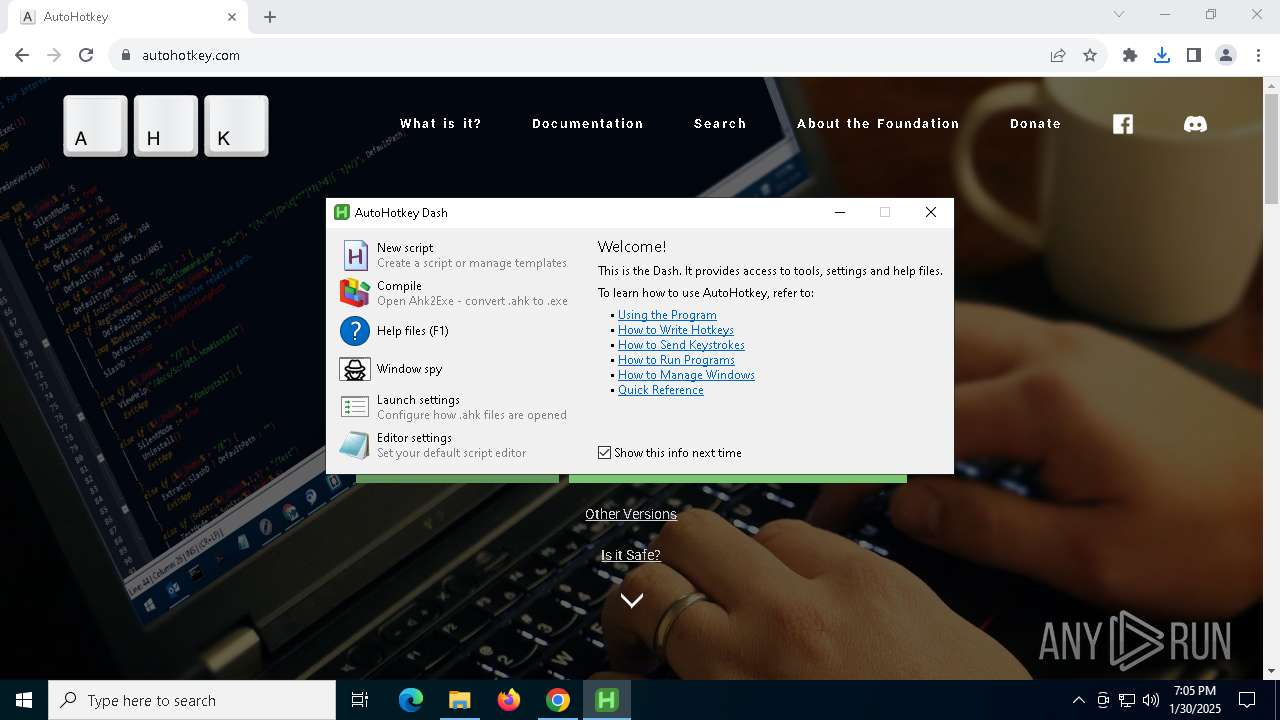Click AutoHotkey taskbar button
The image size is (1280, 720).
point(607,700)
